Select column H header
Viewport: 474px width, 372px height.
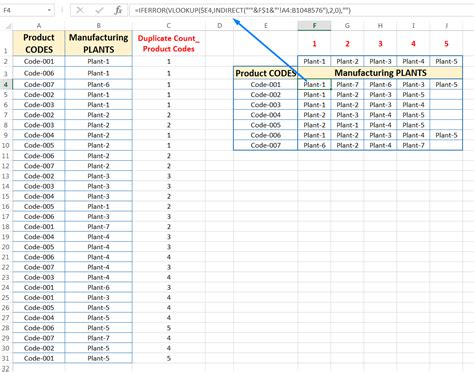point(380,26)
